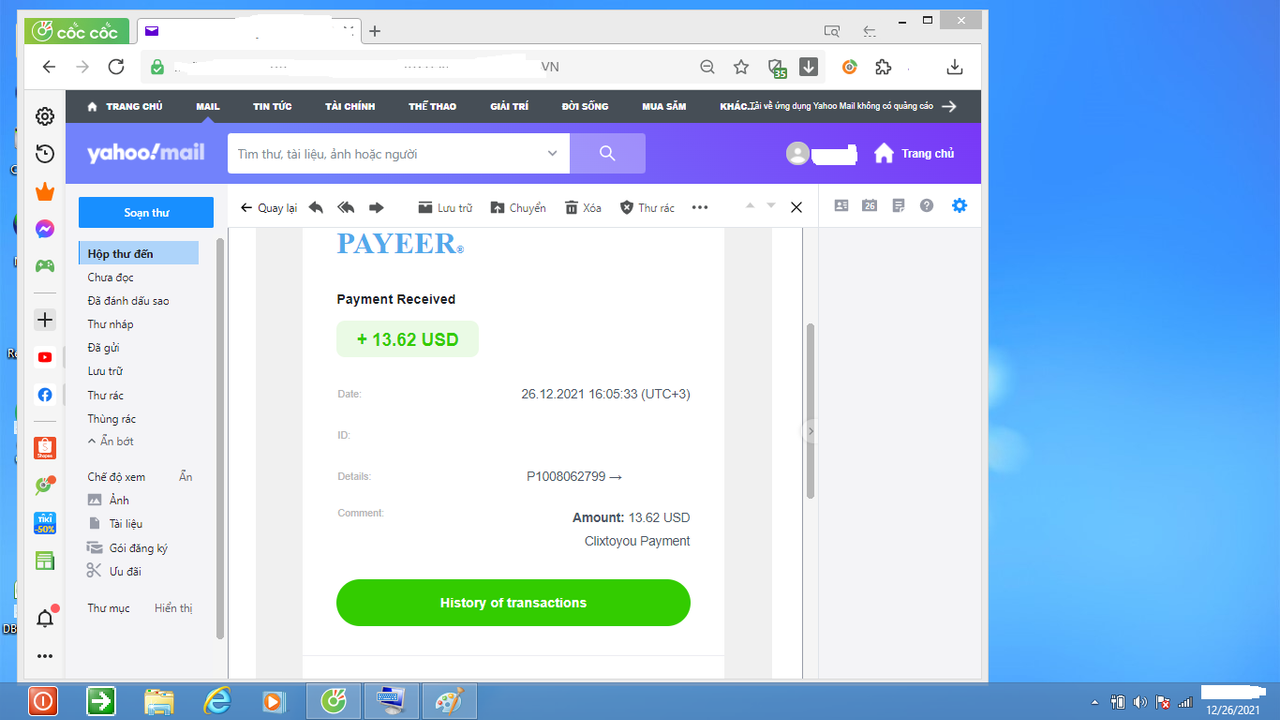The width and height of the screenshot is (1280, 720).
Task: Reload the current page
Action: [x=116, y=67]
